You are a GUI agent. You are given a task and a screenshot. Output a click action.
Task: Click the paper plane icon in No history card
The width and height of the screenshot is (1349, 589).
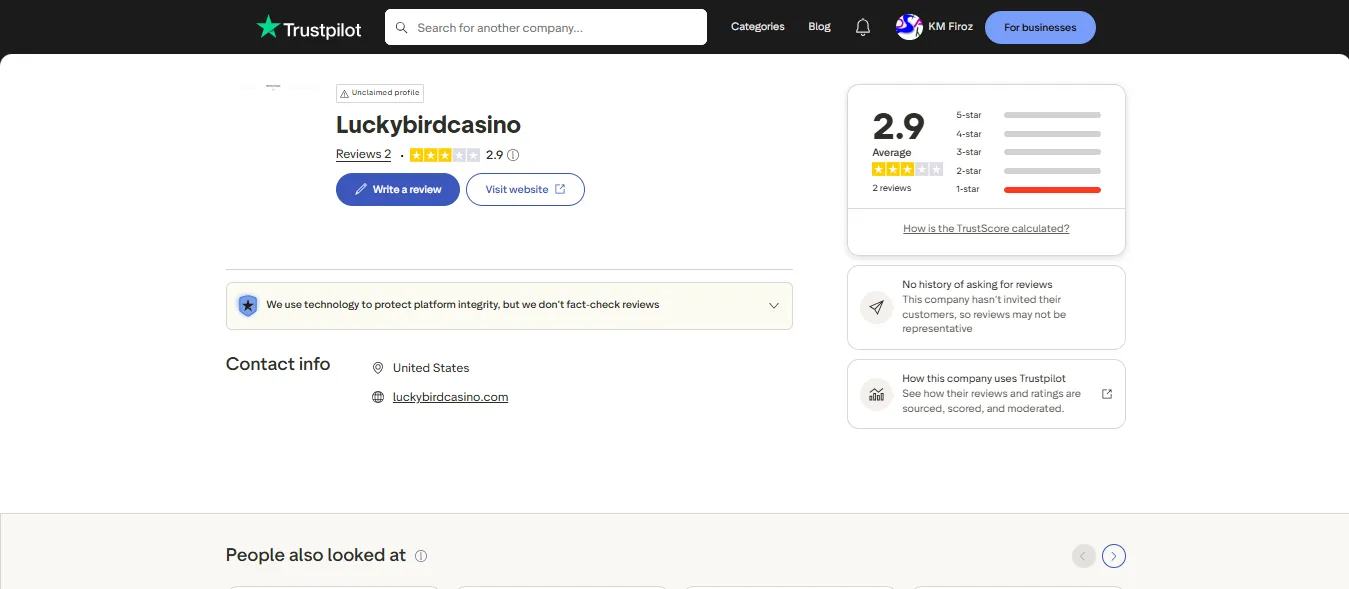coord(877,307)
